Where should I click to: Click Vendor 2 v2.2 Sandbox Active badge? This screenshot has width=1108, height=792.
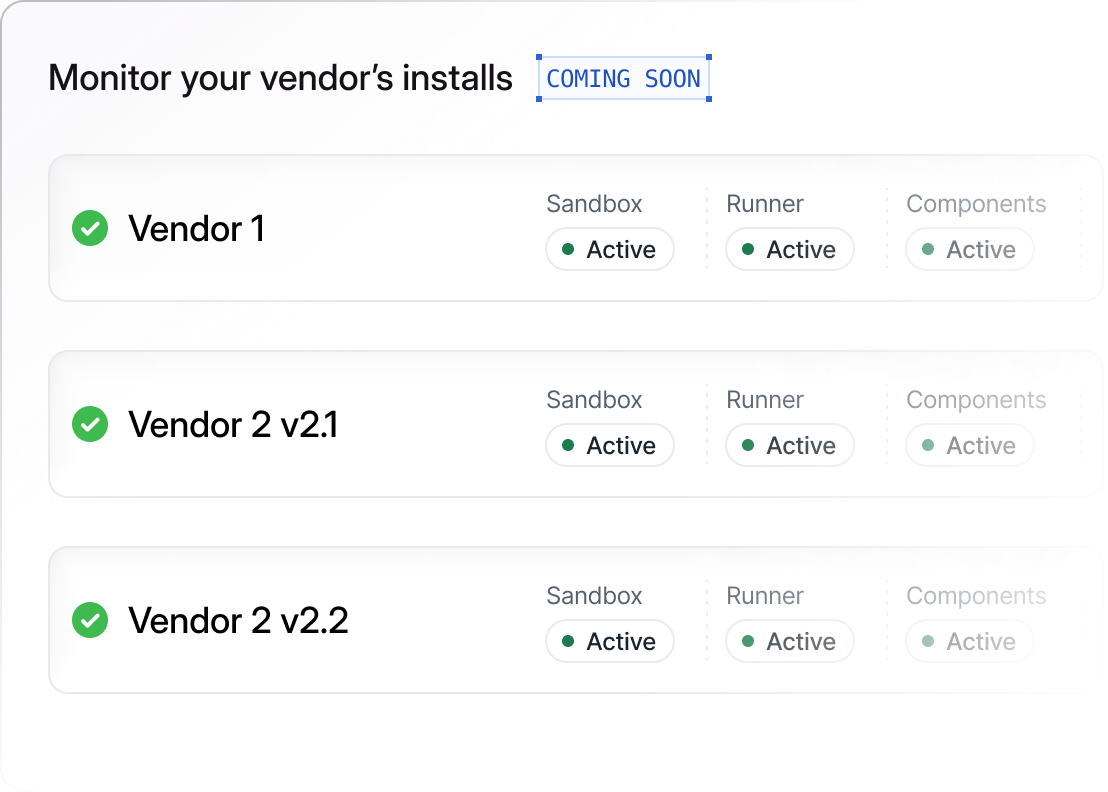coord(610,642)
